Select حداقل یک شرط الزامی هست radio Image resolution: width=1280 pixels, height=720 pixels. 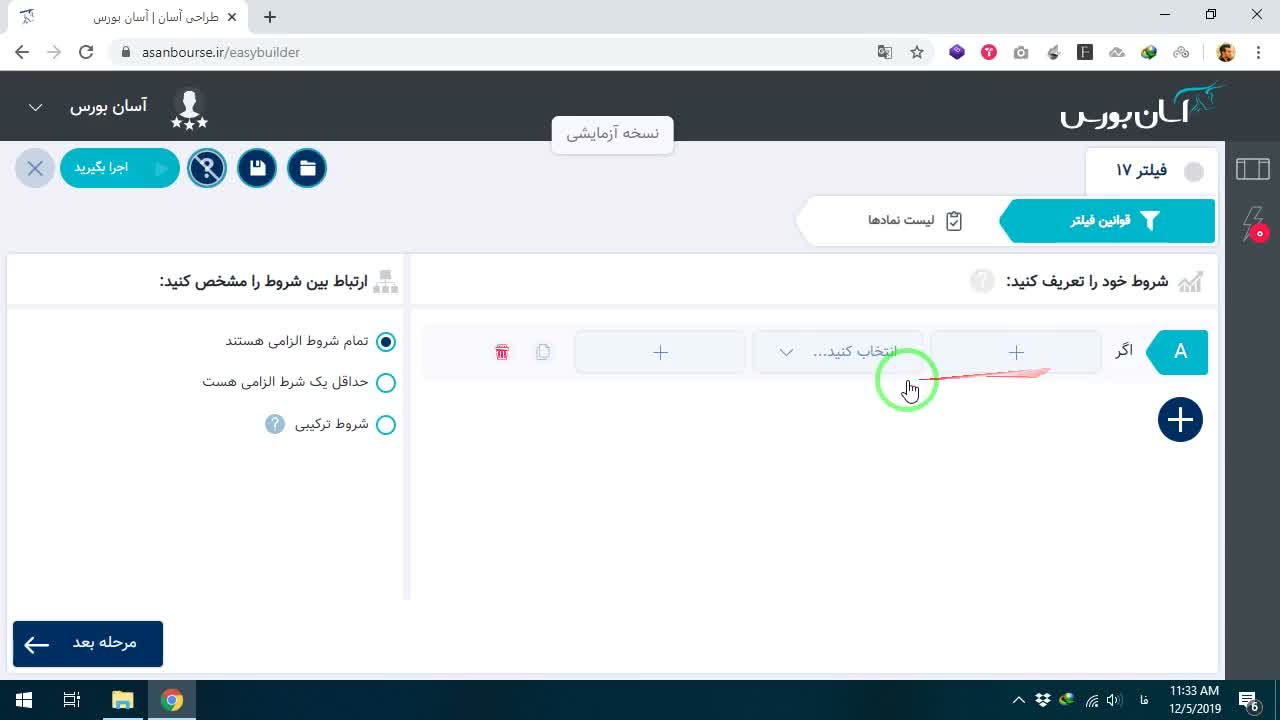click(x=386, y=382)
